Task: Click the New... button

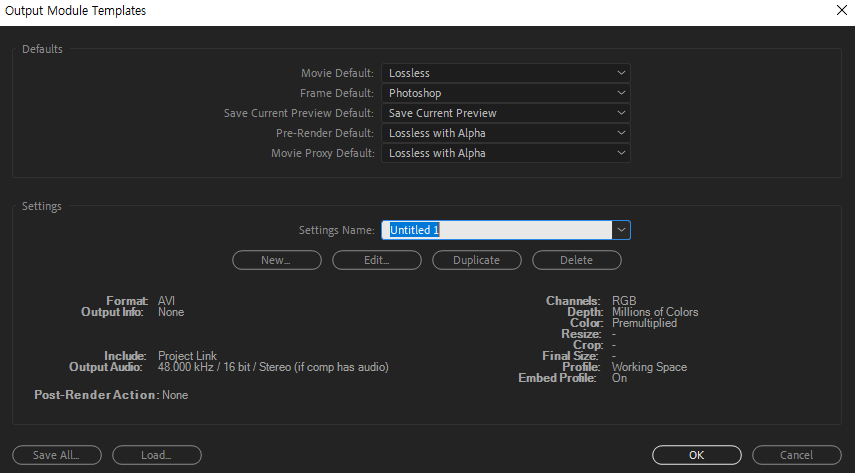Action: click(x=276, y=260)
